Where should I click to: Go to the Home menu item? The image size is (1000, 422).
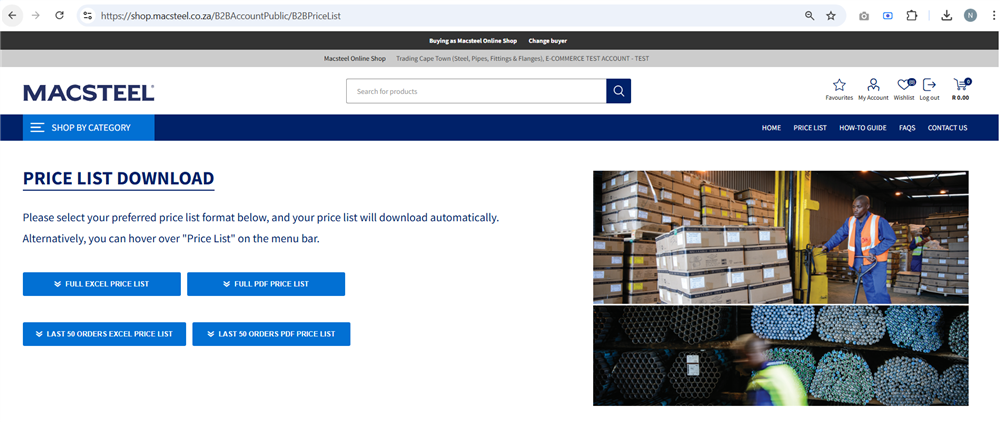tap(771, 127)
